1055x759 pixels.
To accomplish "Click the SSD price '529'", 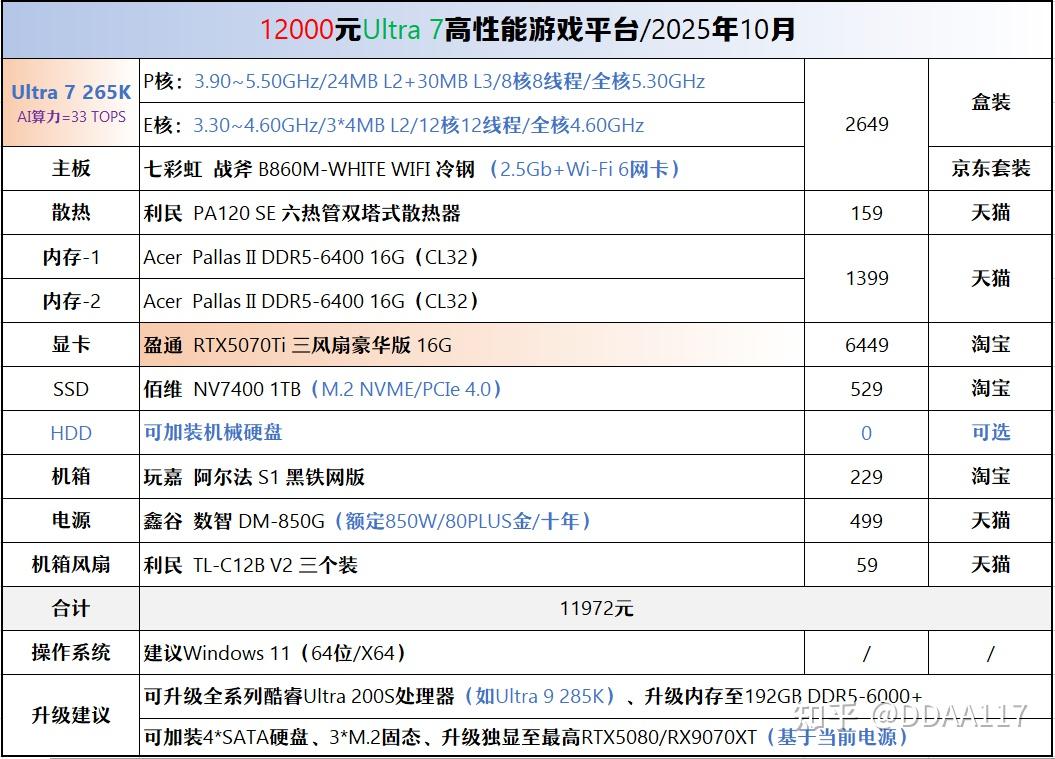I will point(867,389).
